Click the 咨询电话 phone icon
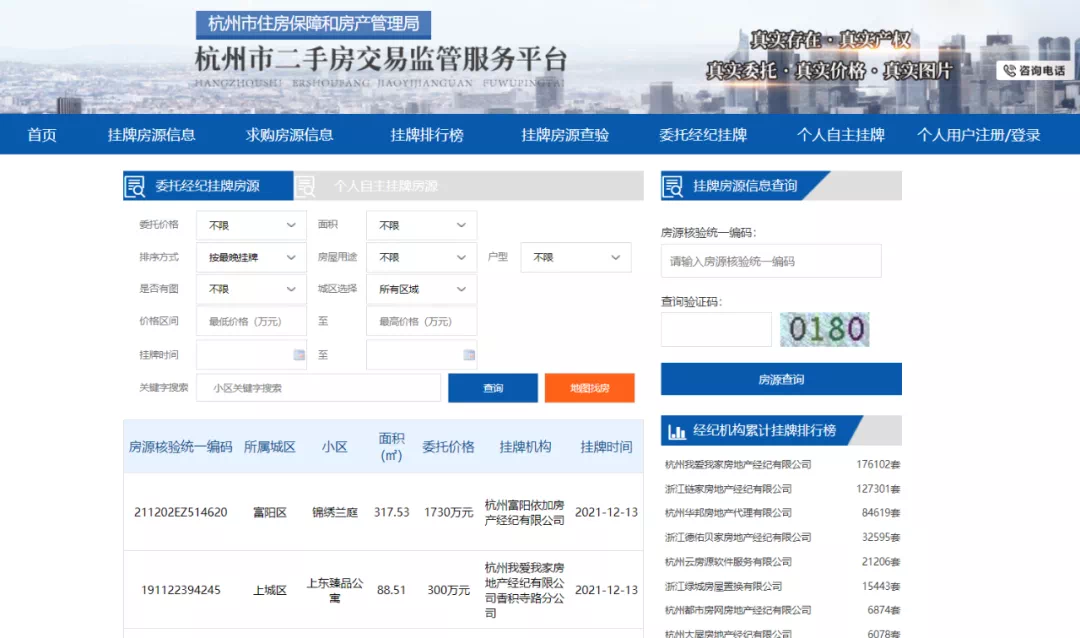 point(1009,70)
